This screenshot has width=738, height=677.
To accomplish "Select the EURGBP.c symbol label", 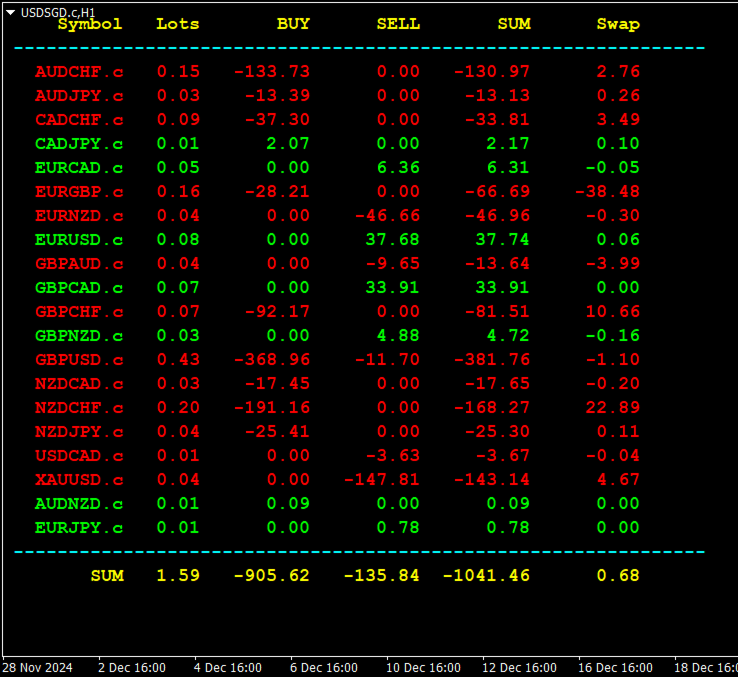I will (x=79, y=192).
